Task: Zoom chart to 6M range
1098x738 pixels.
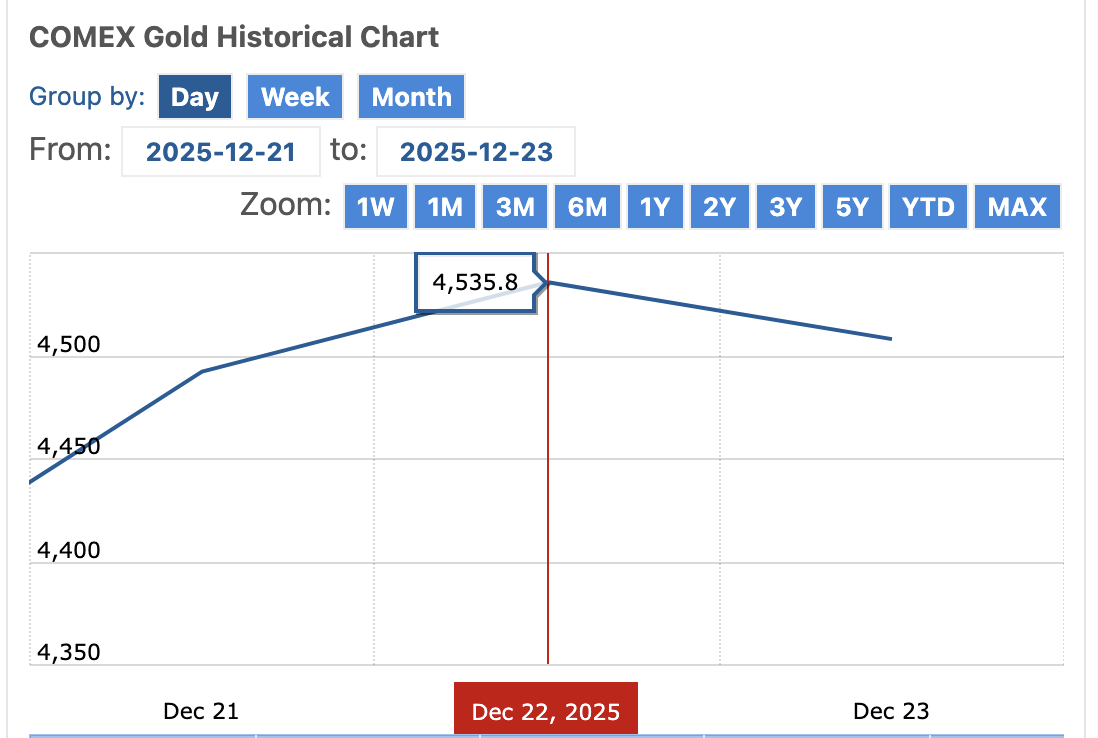Action: [587, 207]
